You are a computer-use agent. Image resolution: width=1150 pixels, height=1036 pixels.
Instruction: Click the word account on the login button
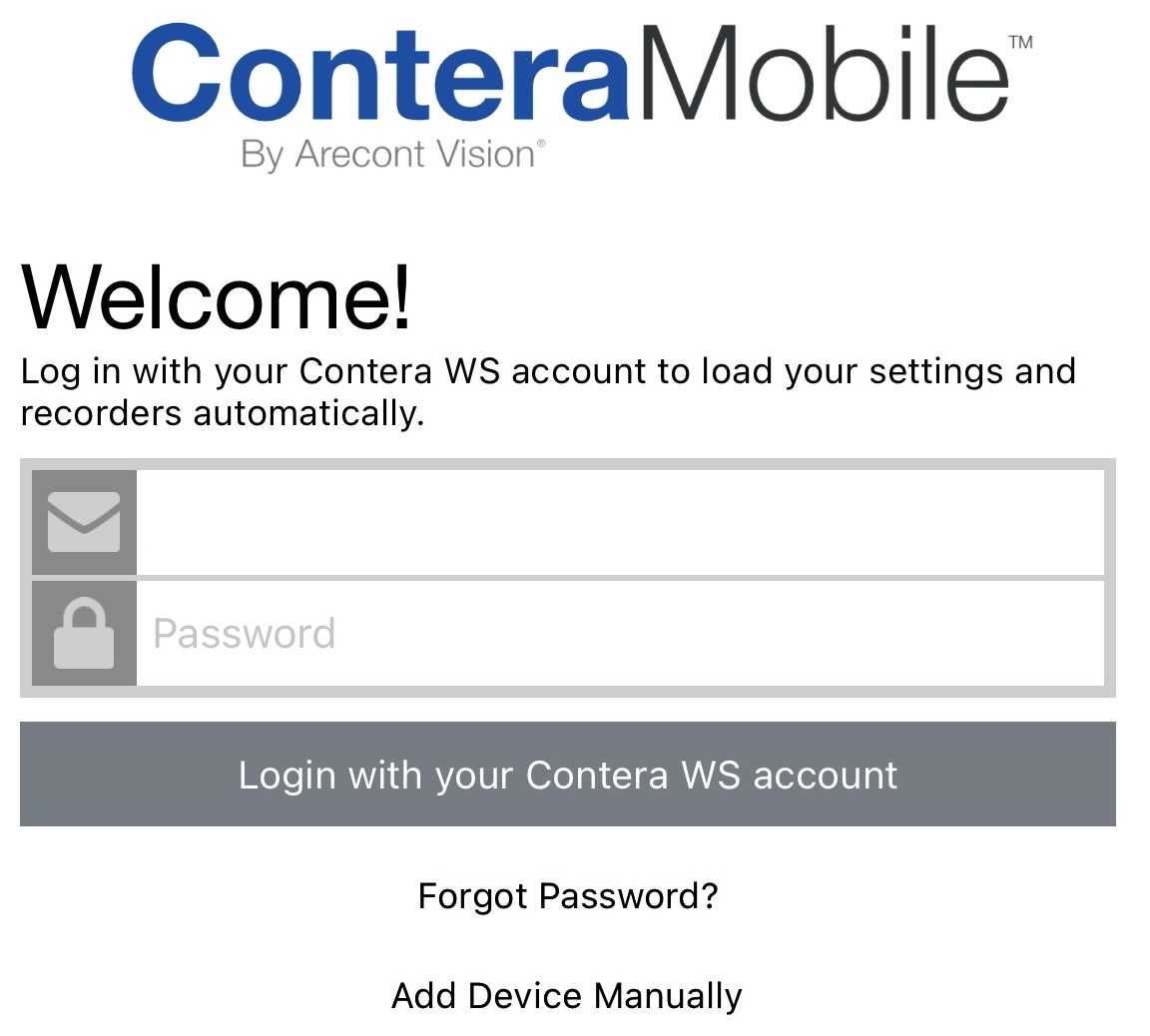point(826,776)
